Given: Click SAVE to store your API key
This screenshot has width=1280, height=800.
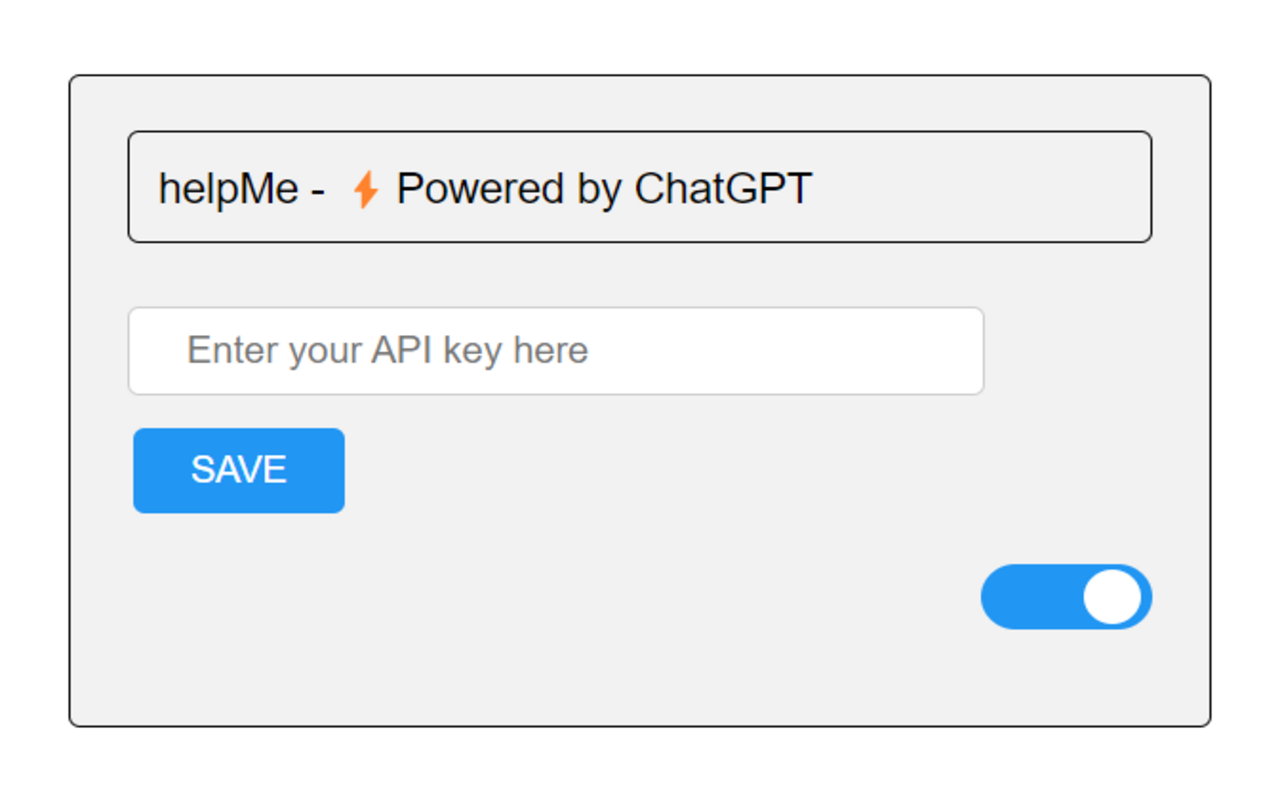Looking at the screenshot, I should (238, 470).
